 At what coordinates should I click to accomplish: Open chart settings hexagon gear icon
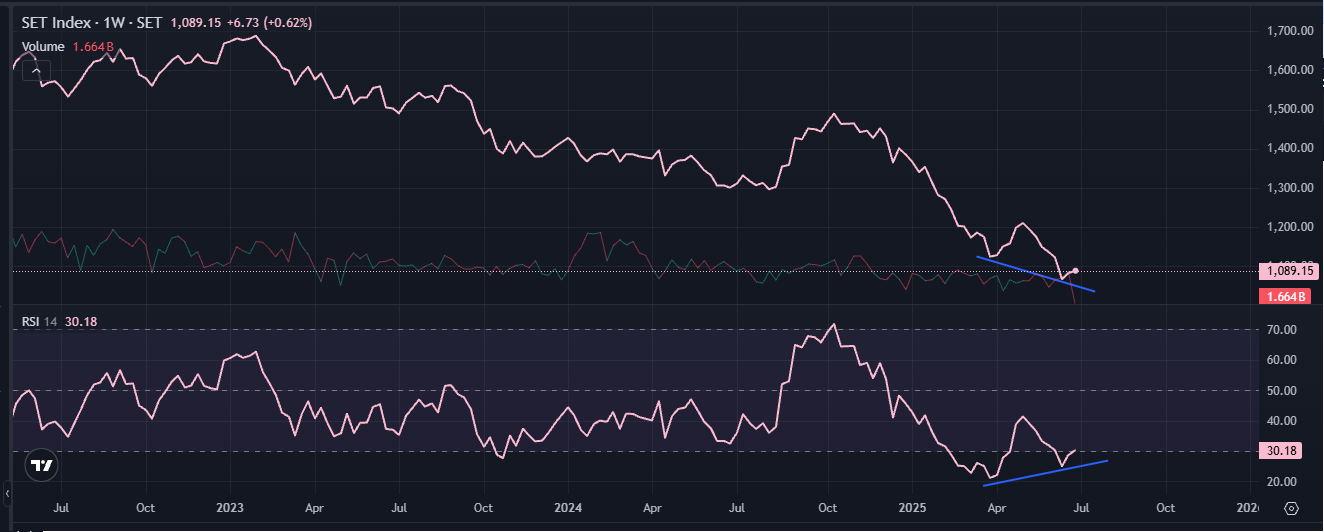tap(1291, 508)
